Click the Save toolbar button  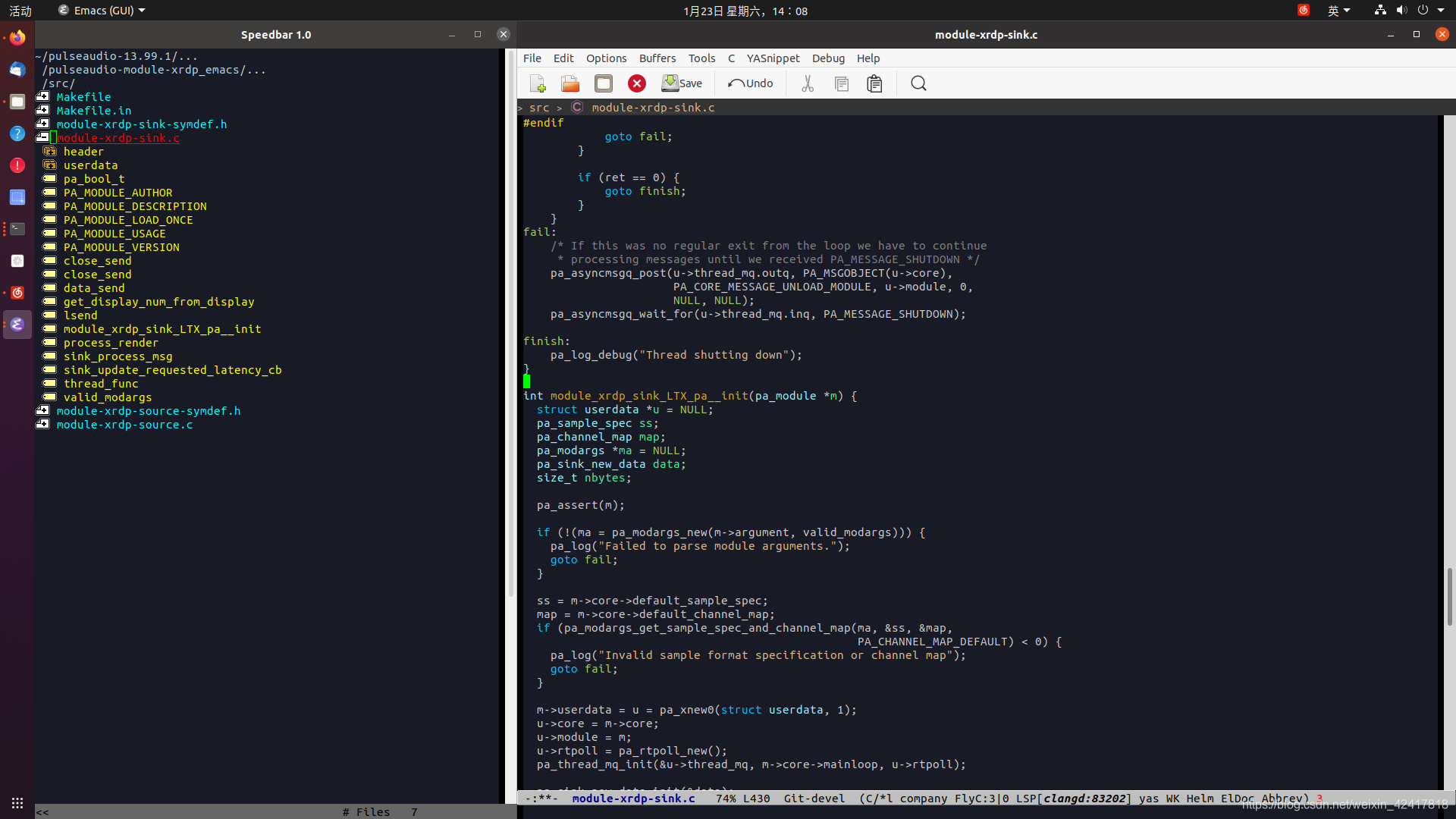pyautogui.click(x=682, y=83)
